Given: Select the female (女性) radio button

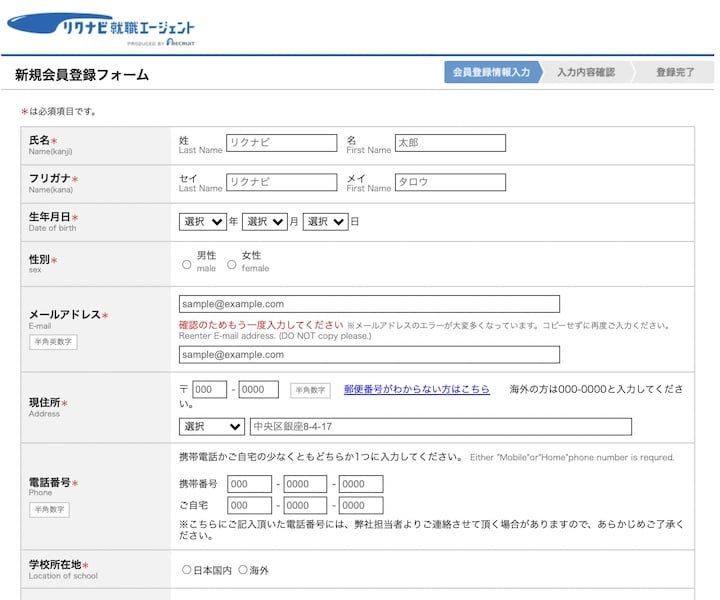Looking at the screenshot, I should 232,265.
